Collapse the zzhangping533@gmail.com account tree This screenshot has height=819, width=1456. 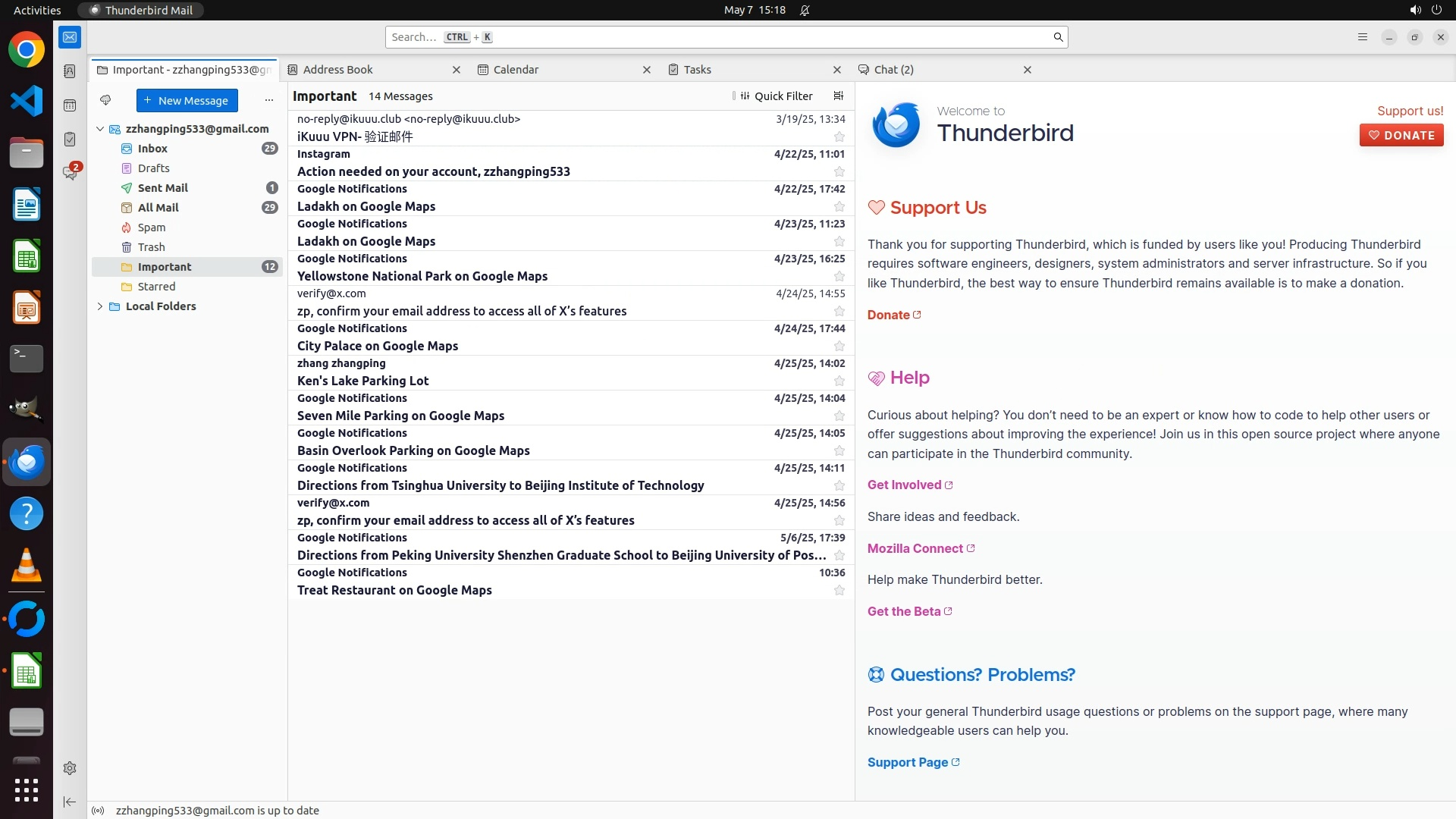point(100,129)
